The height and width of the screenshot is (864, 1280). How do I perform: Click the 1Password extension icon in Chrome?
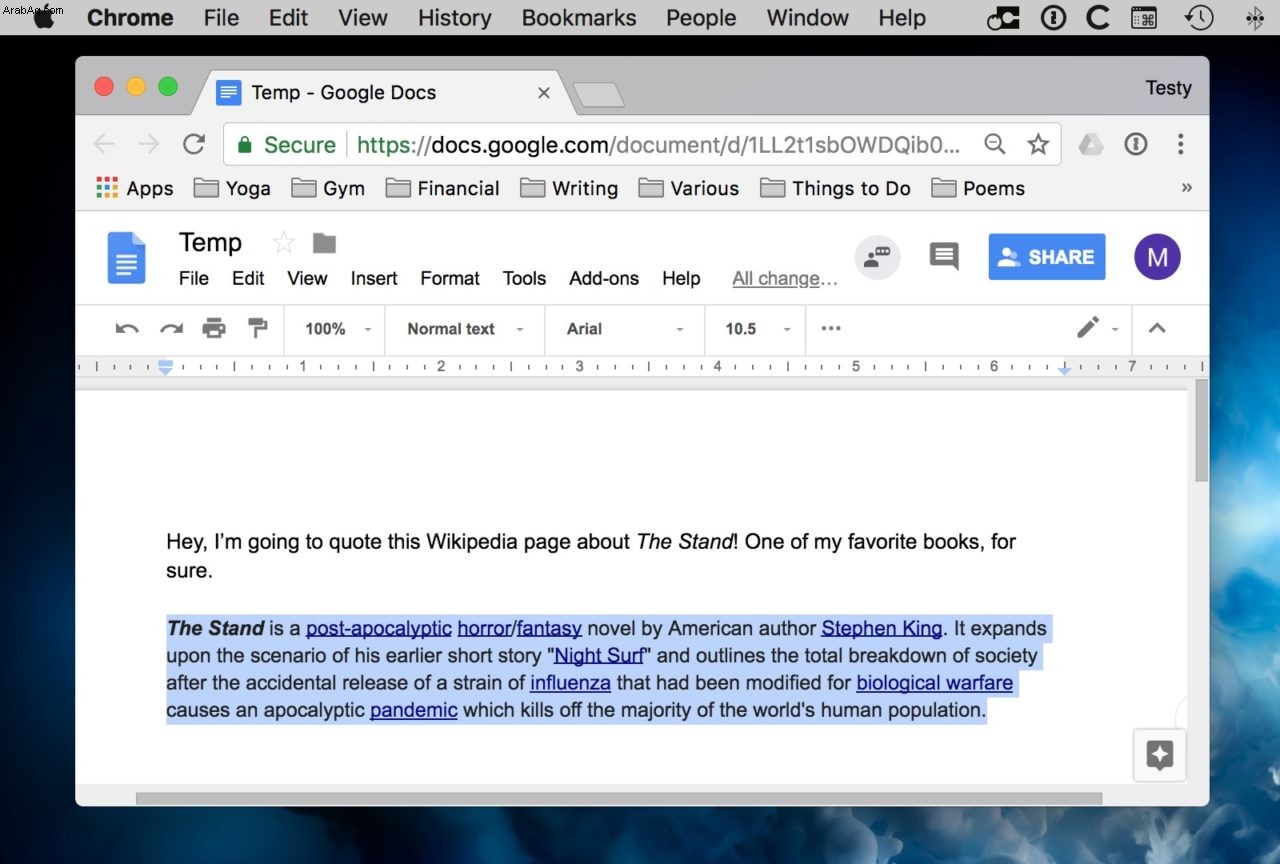[x=1135, y=144]
